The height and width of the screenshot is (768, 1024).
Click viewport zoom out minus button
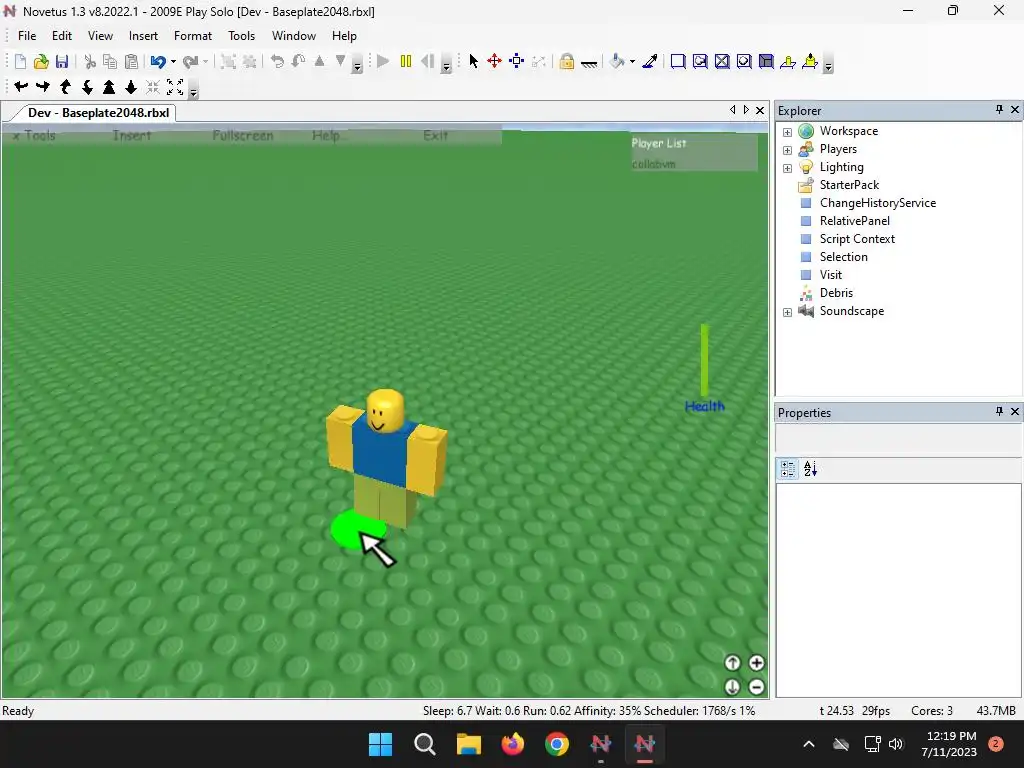pos(756,687)
